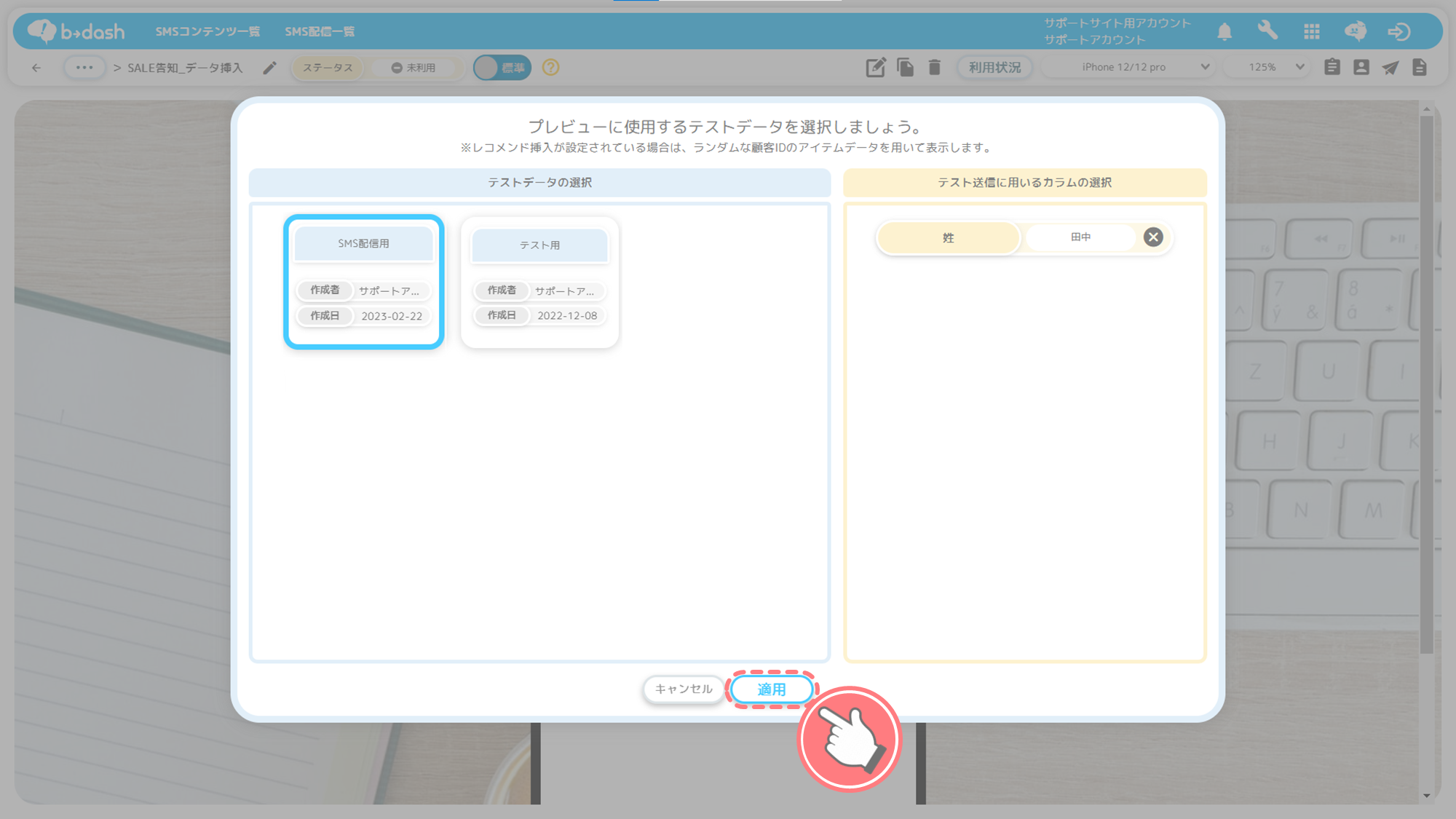Toggle the 未利用 status pill
The width and height of the screenshot is (1456, 819).
point(414,68)
